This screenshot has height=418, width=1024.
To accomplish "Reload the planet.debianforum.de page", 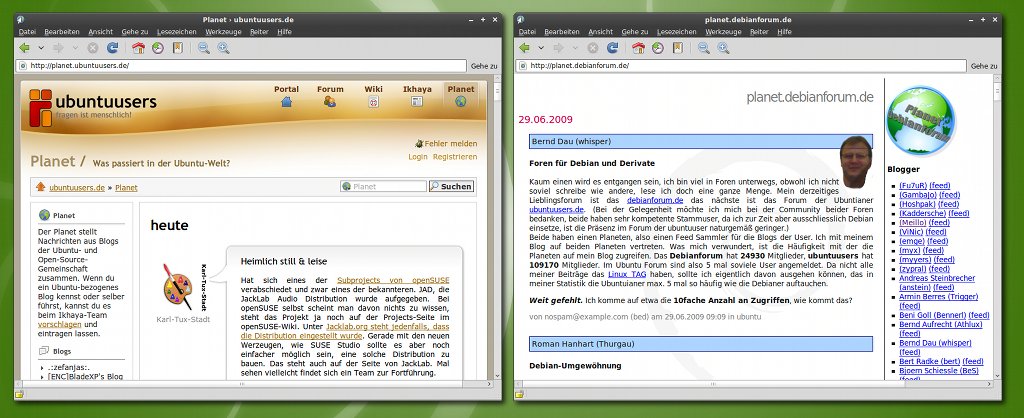I will point(612,48).
